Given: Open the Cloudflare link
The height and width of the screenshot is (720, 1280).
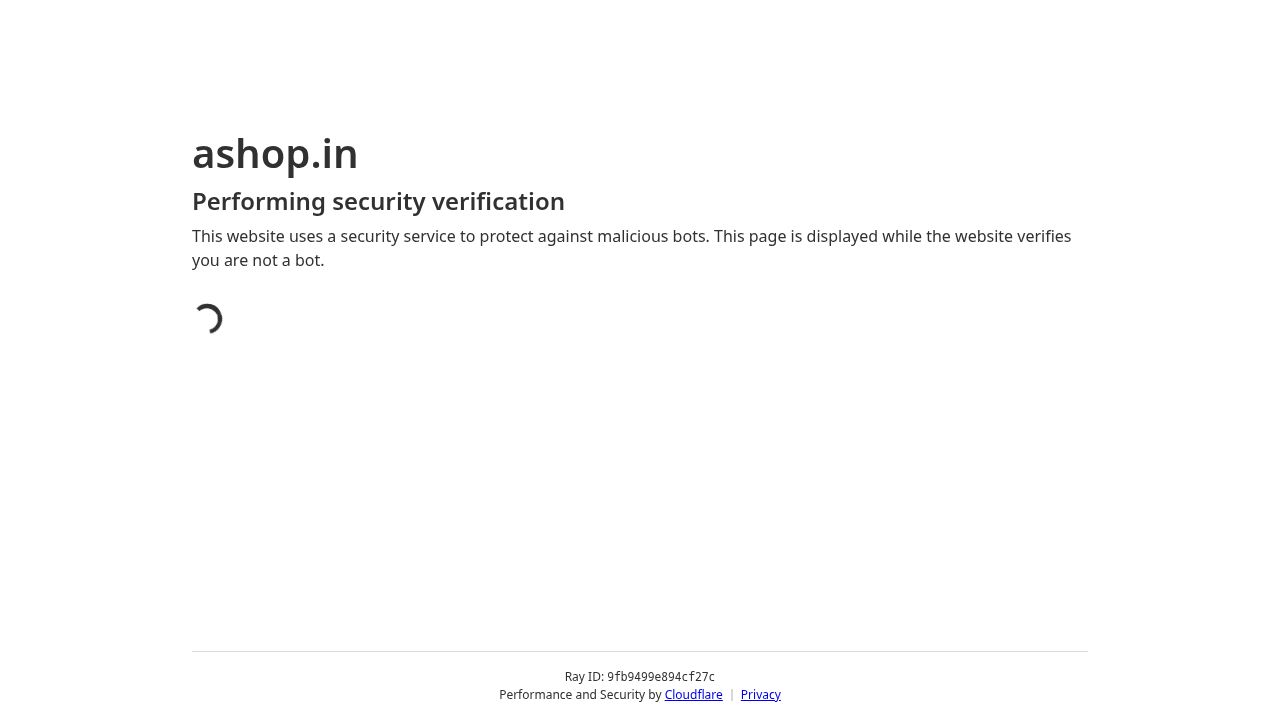Looking at the screenshot, I should click(693, 695).
